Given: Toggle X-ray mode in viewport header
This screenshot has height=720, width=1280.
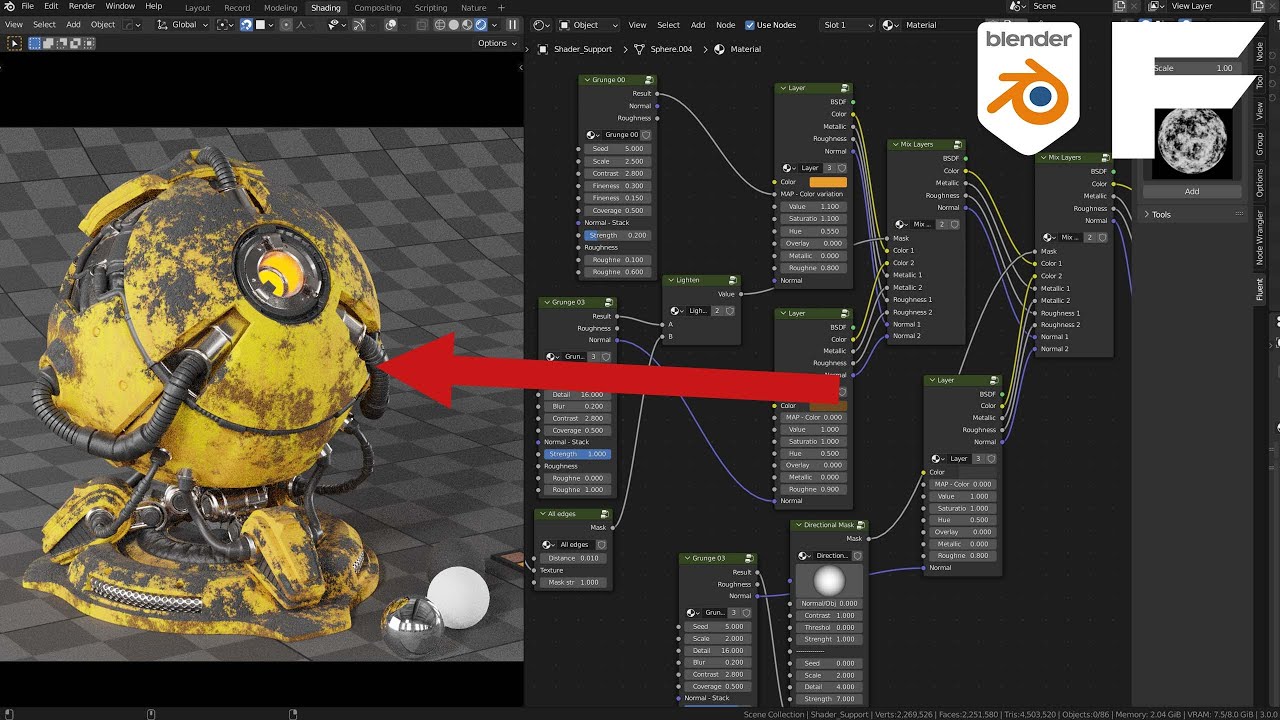Looking at the screenshot, I should click(422, 25).
